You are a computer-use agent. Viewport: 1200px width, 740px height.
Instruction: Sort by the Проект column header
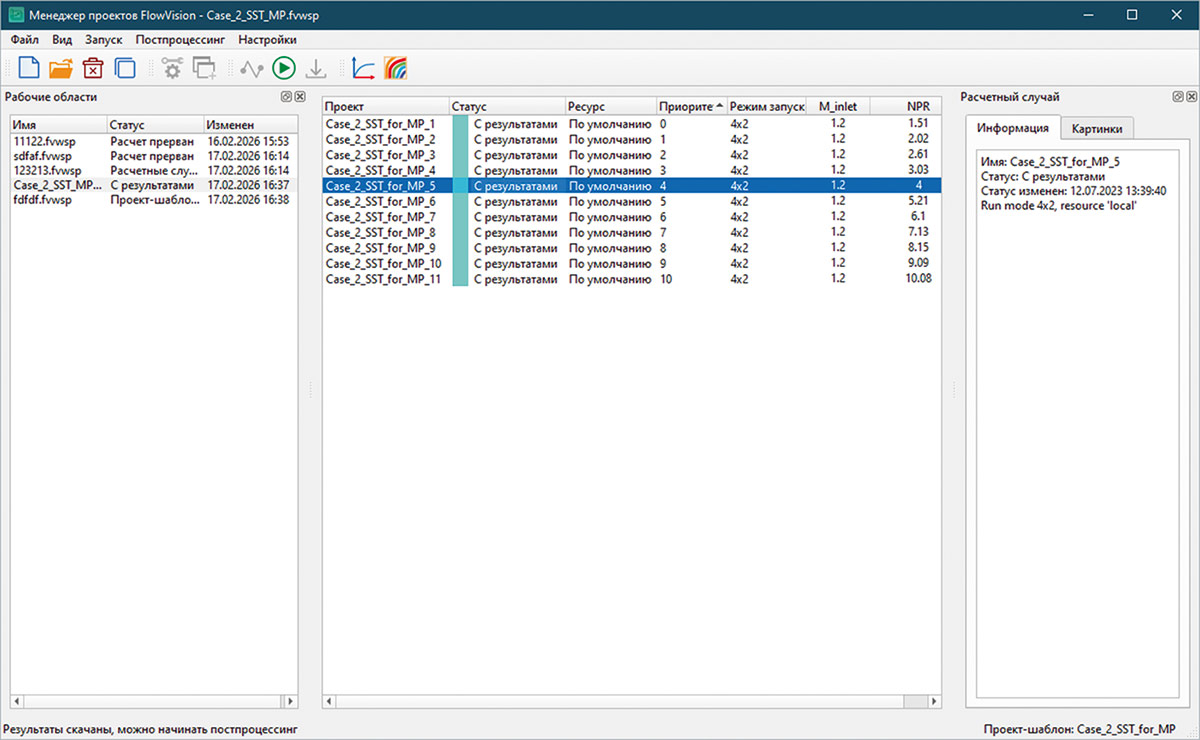pyautogui.click(x=386, y=106)
